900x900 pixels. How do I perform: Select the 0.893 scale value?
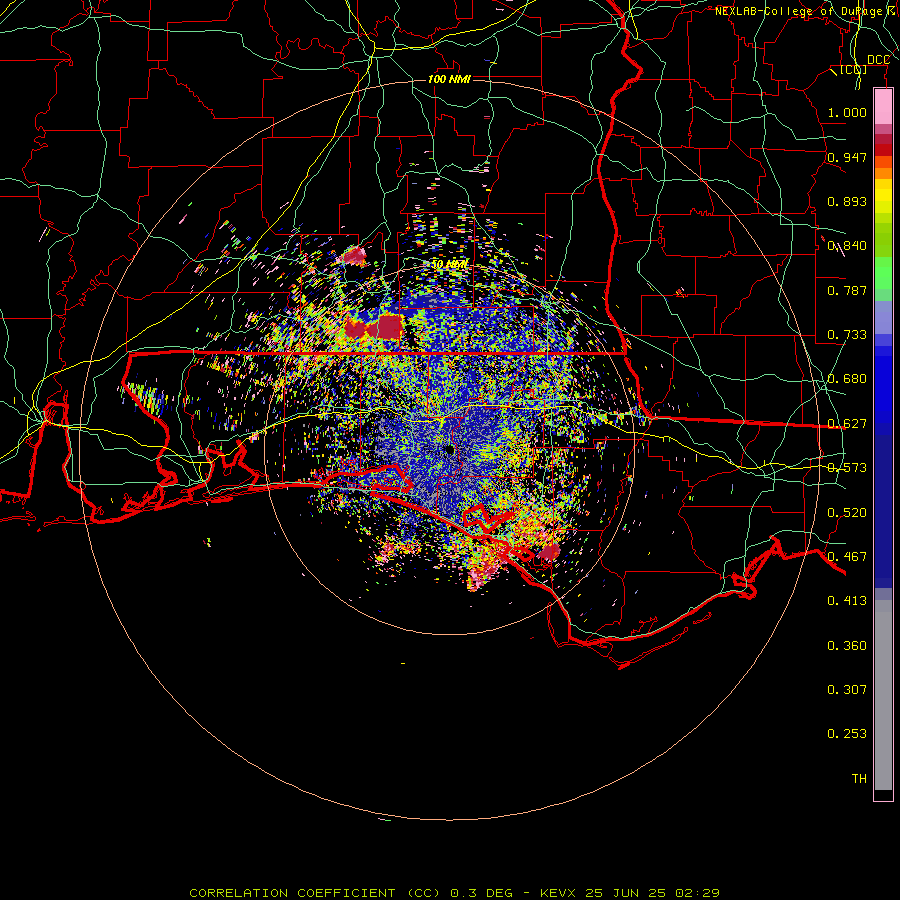[x=847, y=201]
